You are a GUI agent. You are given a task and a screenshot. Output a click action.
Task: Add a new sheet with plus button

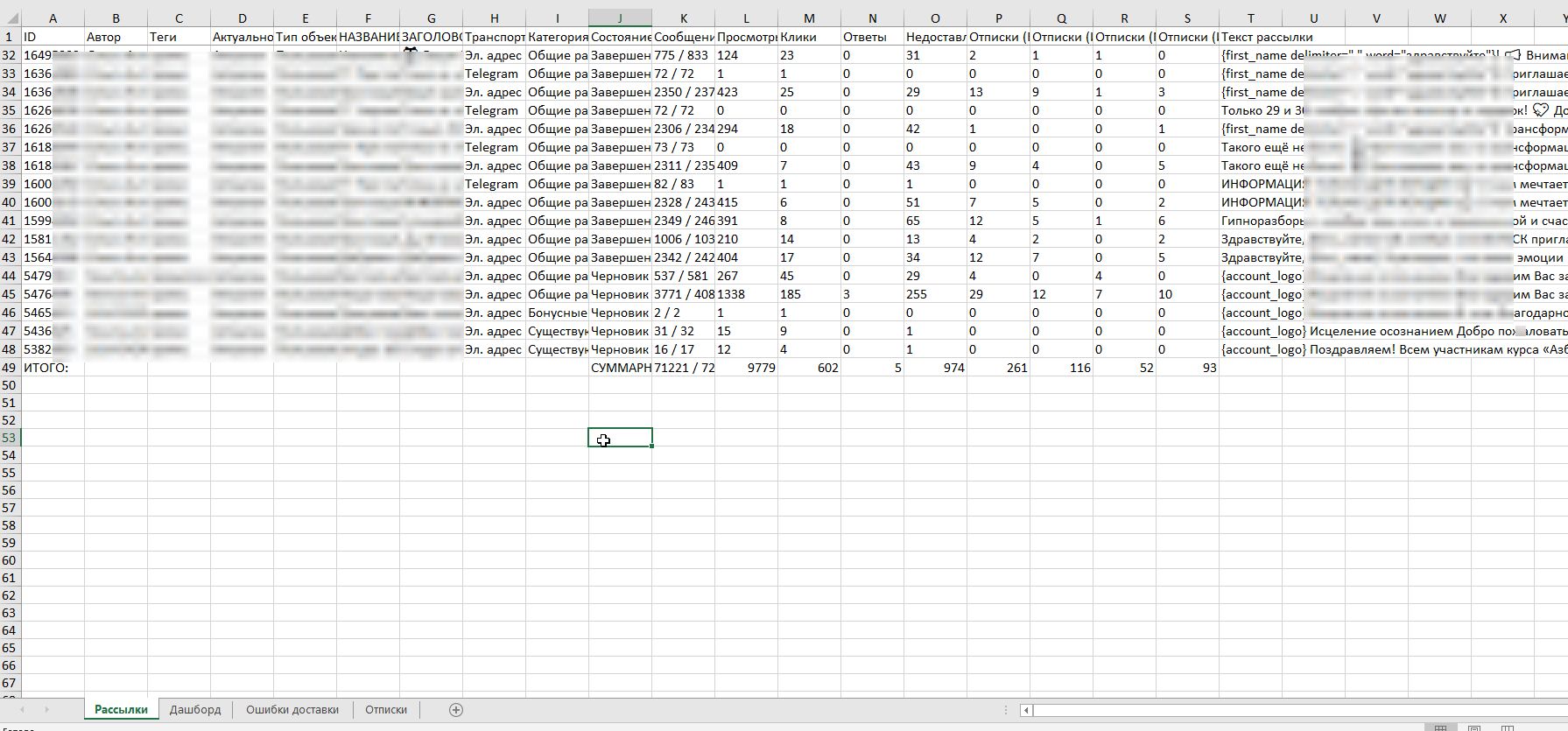coord(455,710)
